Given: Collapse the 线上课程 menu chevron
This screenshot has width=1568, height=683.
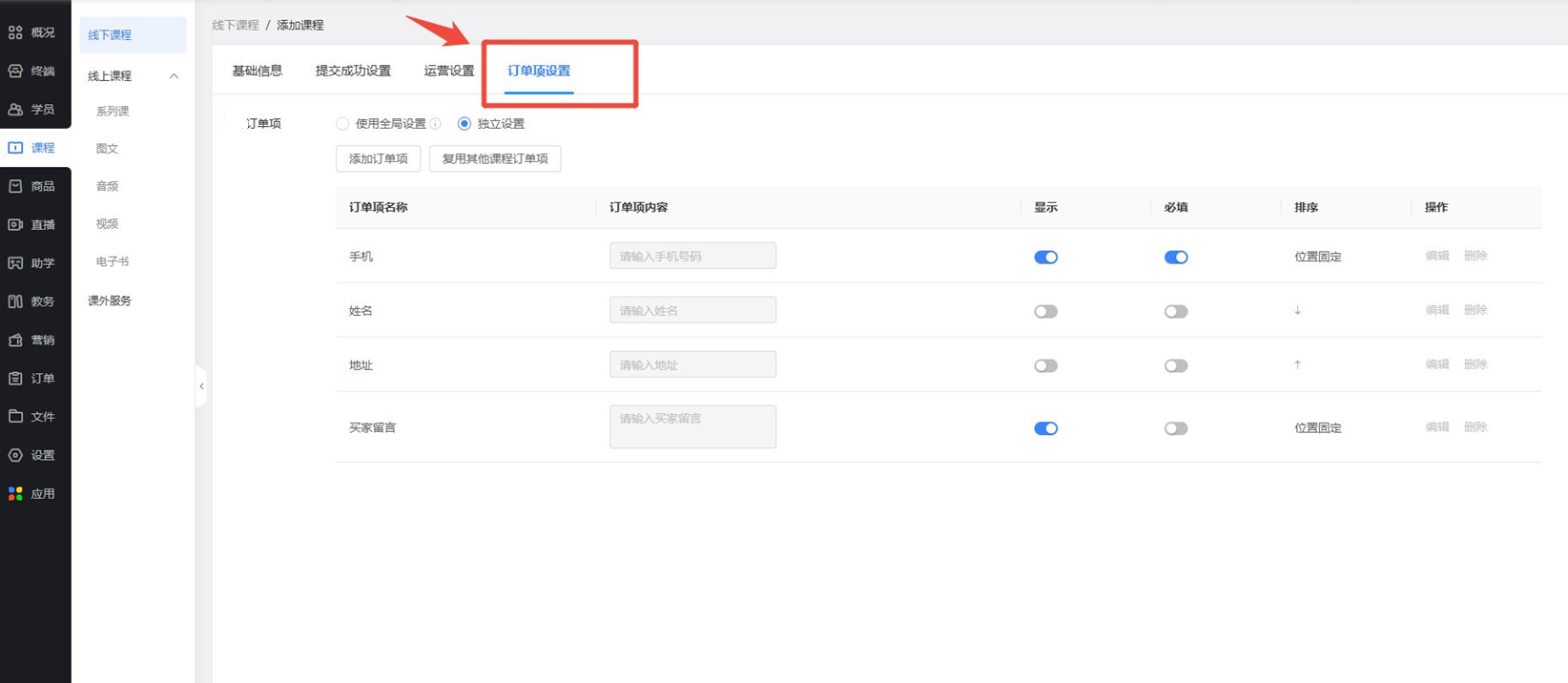Looking at the screenshot, I should click(174, 76).
